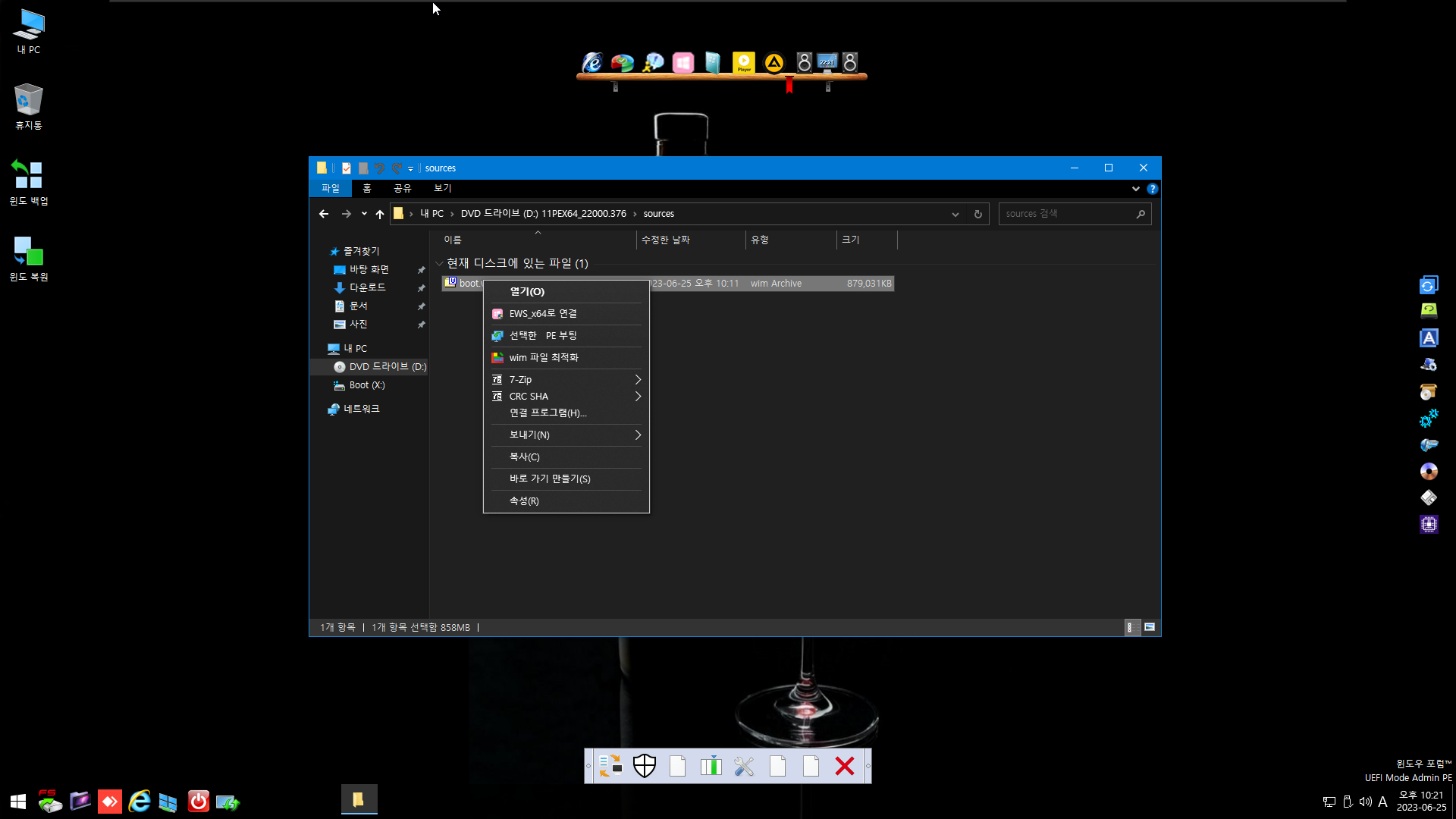Launch the yellow Player app on shelf
1456x819 pixels.
744,62
